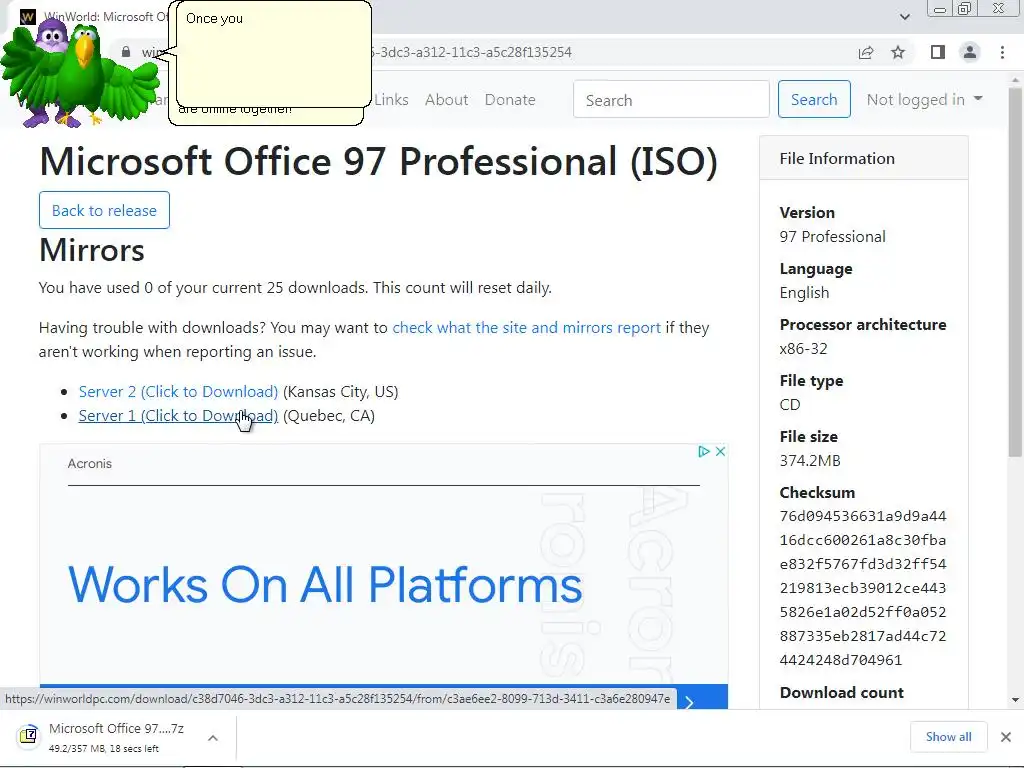Click the scrollbar down arrow
The height and width of the screenshot is (768, 1024).
1015,700
